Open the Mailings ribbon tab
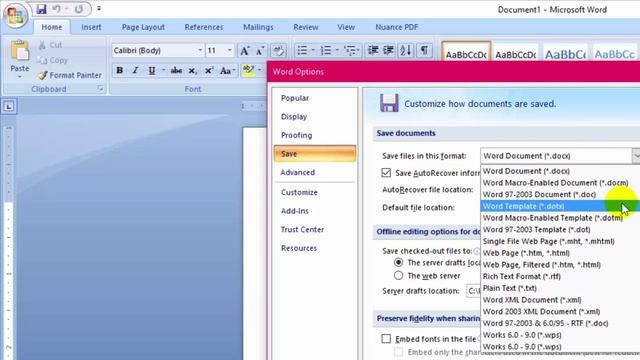Screen dimensions: 640x360 258,27
